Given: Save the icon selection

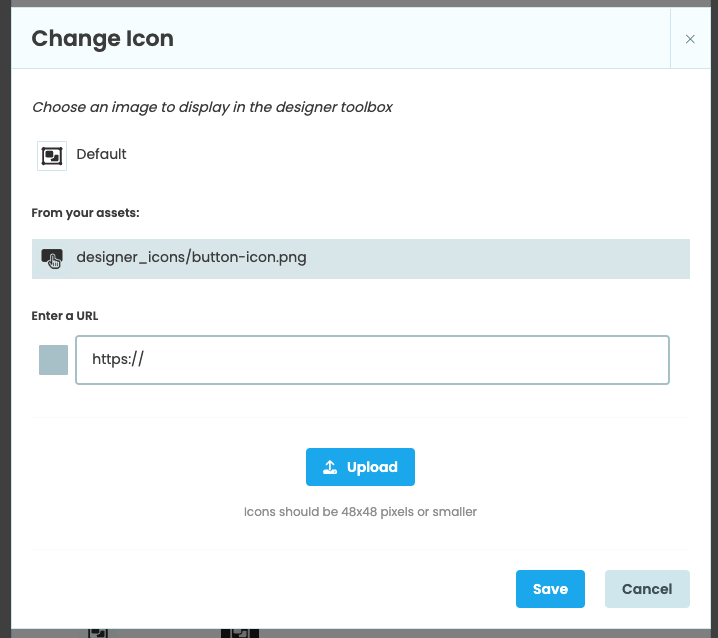Looking at the screenshot, I should tap(550, 589).
